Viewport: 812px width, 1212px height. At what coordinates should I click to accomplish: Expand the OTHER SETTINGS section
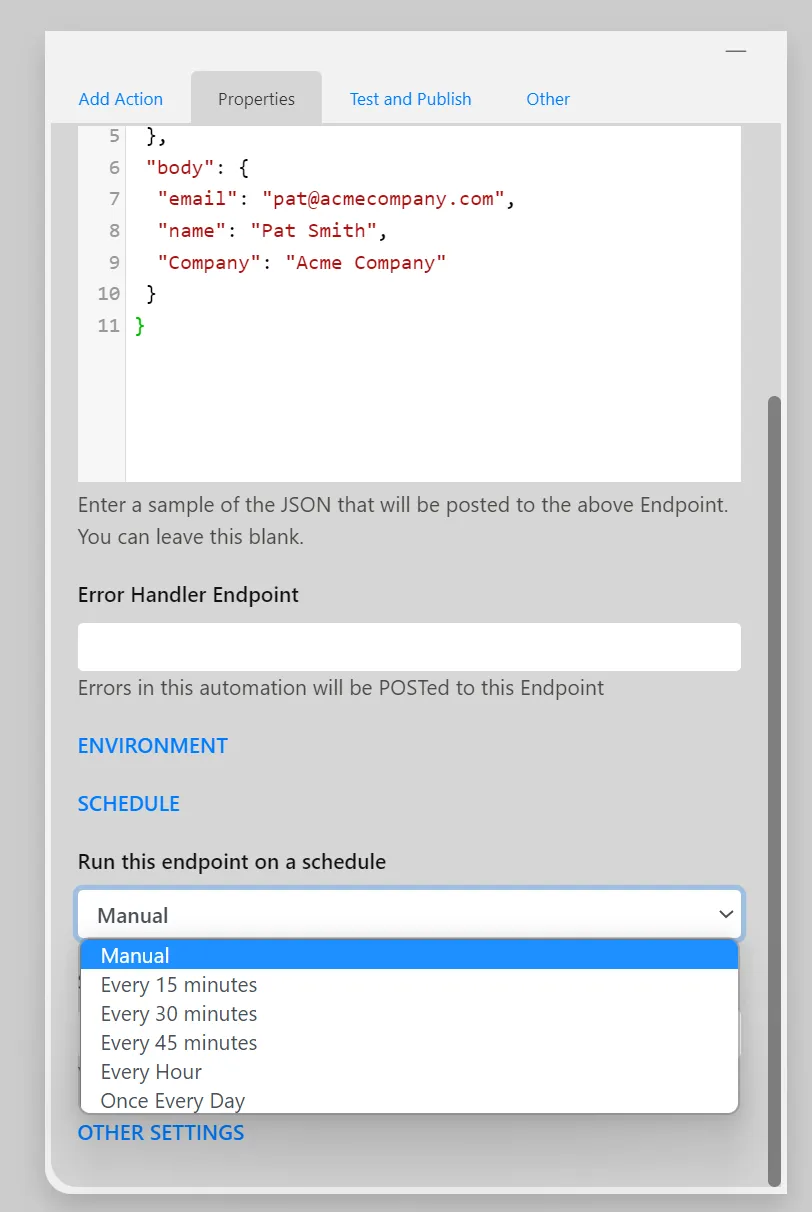(x=161, y=1133)
